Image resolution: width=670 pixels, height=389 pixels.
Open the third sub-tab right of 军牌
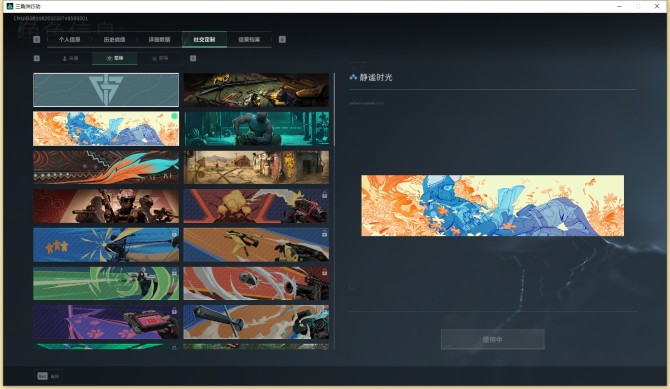[x=160, y=58]
